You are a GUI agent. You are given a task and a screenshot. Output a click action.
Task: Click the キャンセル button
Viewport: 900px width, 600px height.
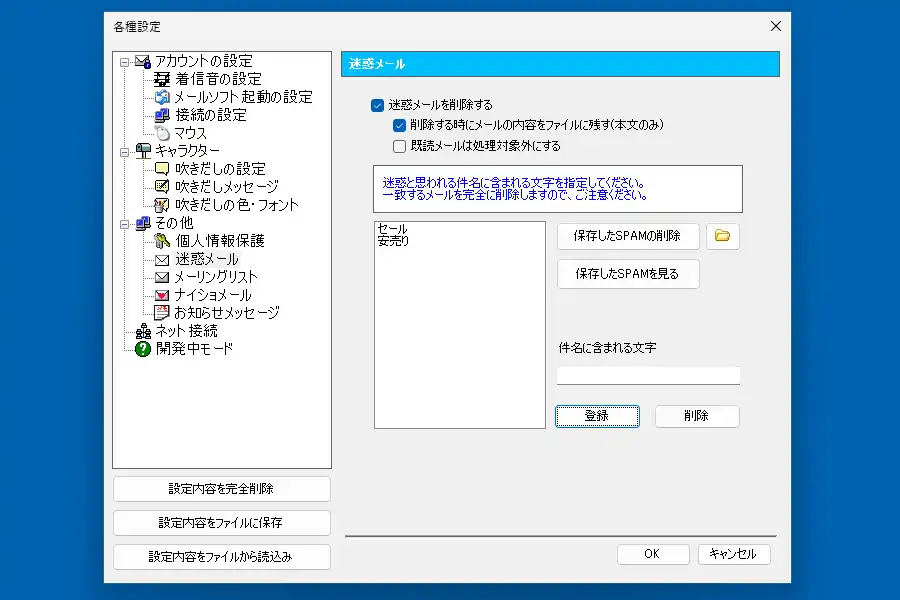(734, 554)
